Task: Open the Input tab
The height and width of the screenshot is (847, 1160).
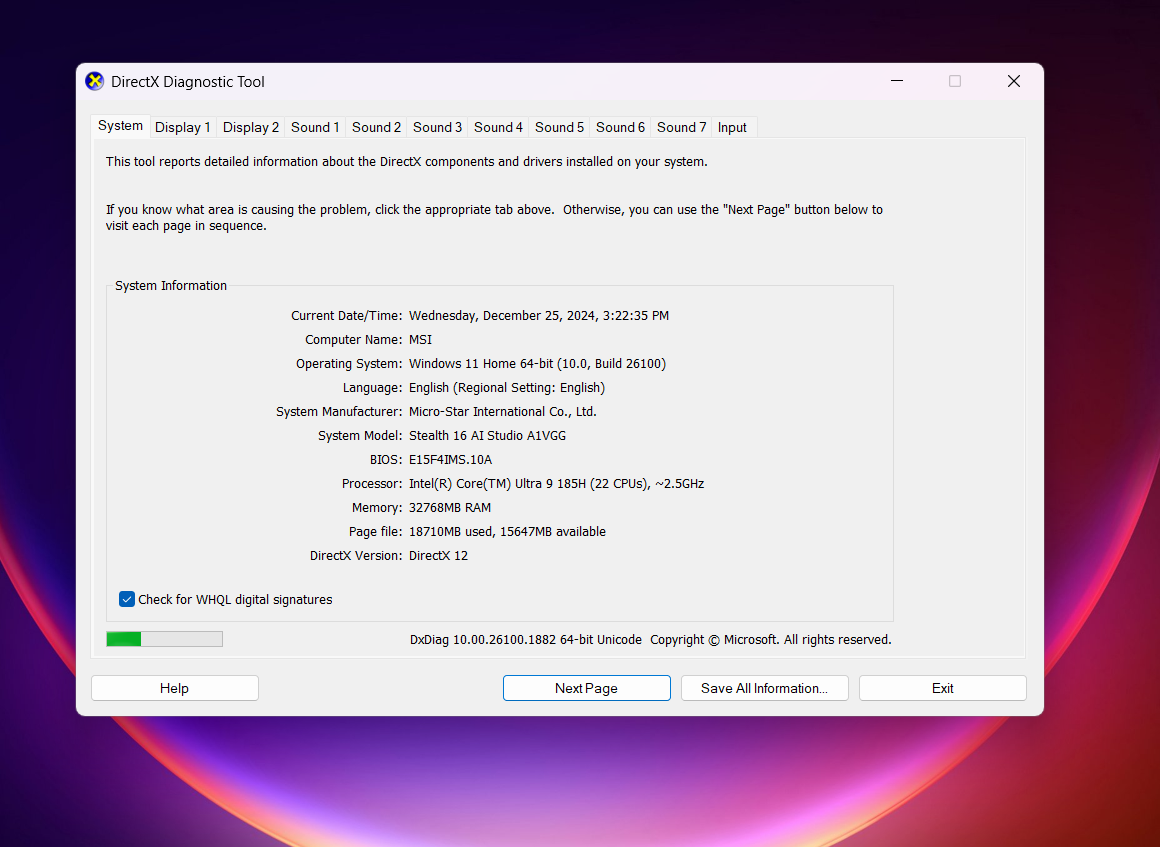Action: pyautogui.click(x=732, y=127)
